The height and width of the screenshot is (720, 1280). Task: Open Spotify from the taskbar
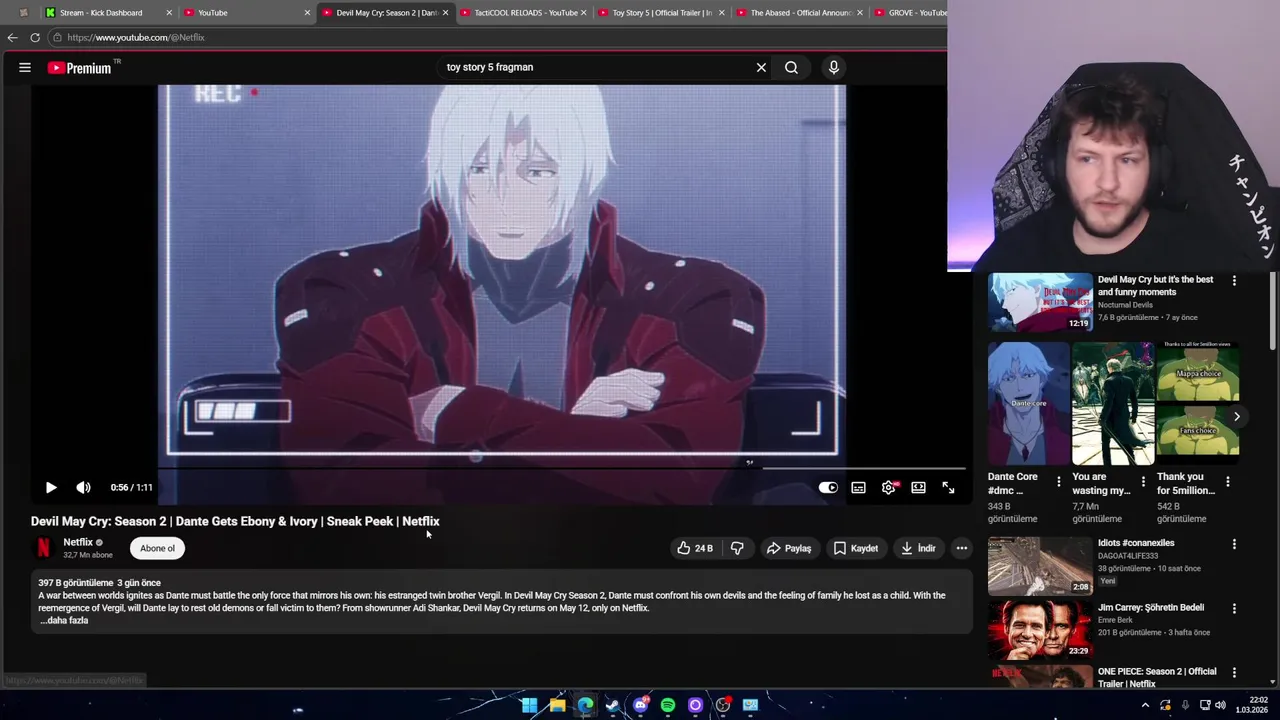[x=668, y=705]
